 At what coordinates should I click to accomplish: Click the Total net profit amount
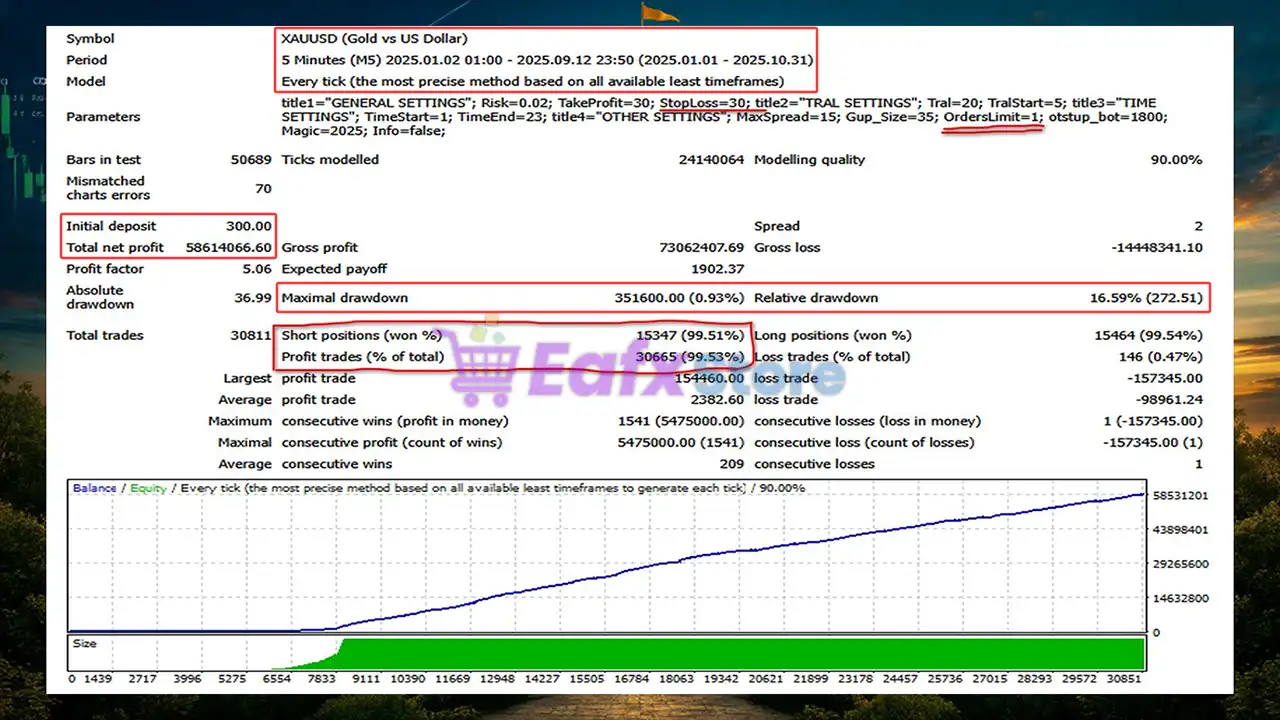tap(228, 247)
